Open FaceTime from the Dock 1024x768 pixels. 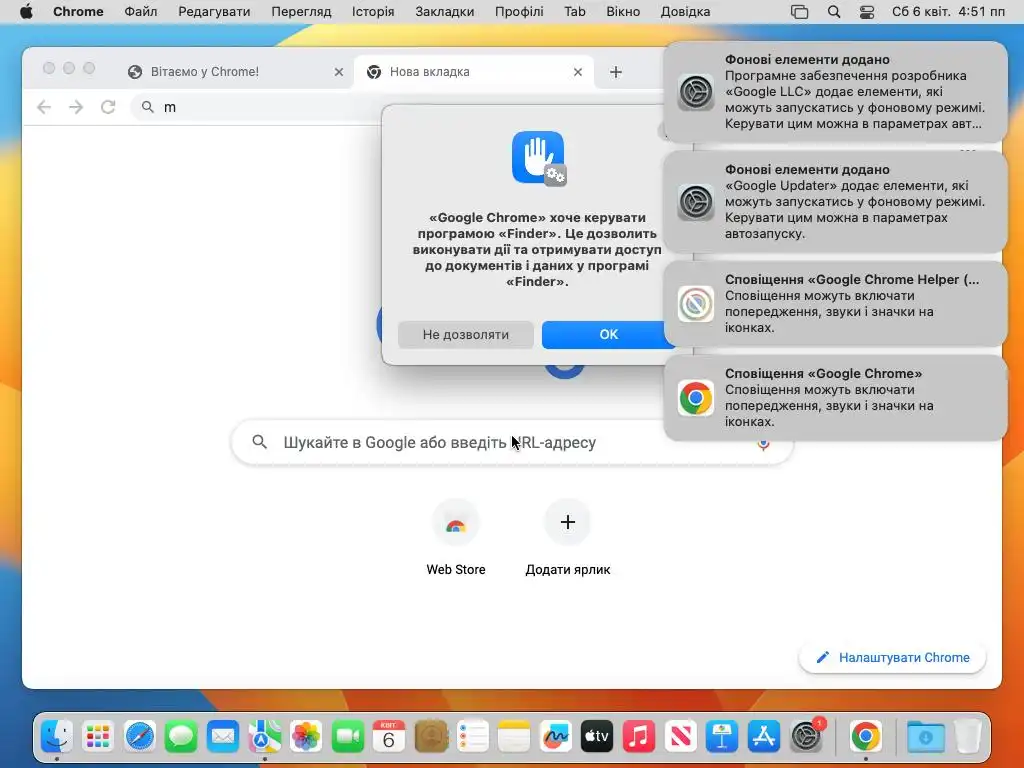point(347,737)
